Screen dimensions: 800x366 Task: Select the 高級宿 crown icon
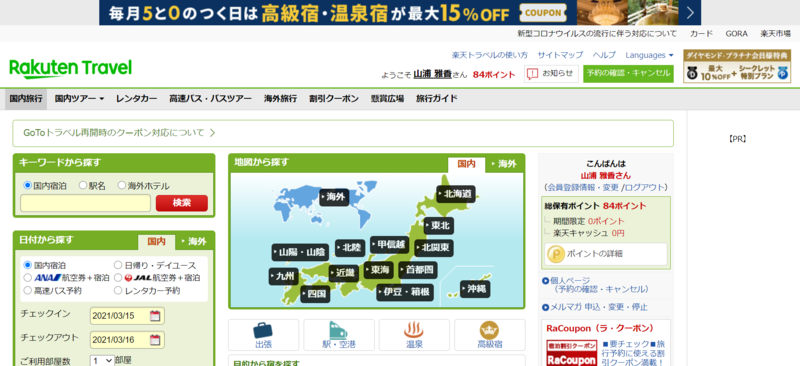489,330
